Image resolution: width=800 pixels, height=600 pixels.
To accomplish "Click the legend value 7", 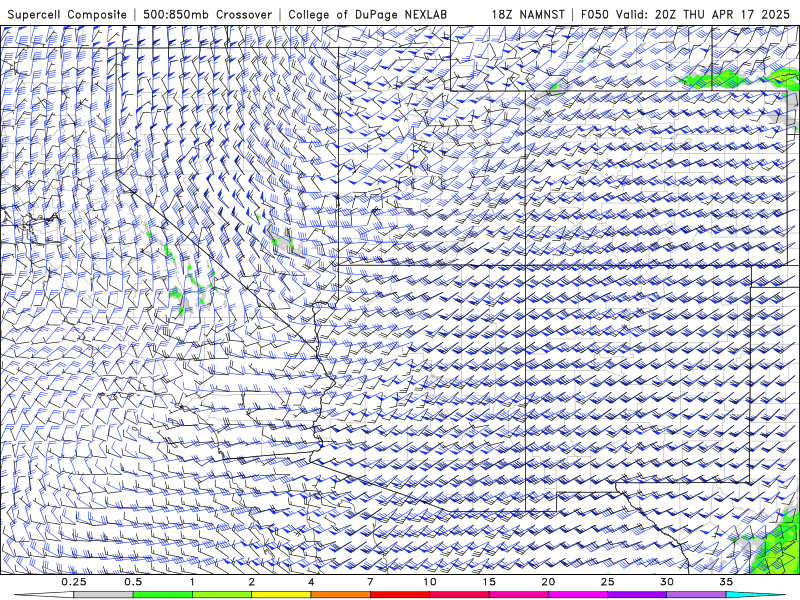I will (370, 582).
